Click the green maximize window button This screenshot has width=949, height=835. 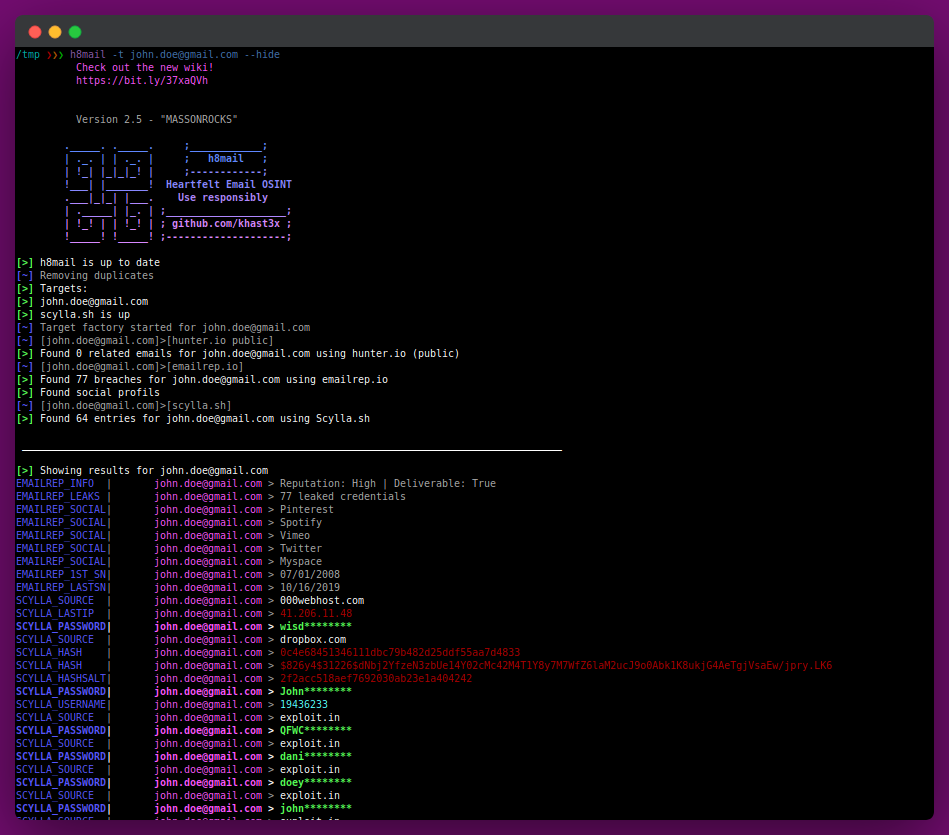click(75, 32)
